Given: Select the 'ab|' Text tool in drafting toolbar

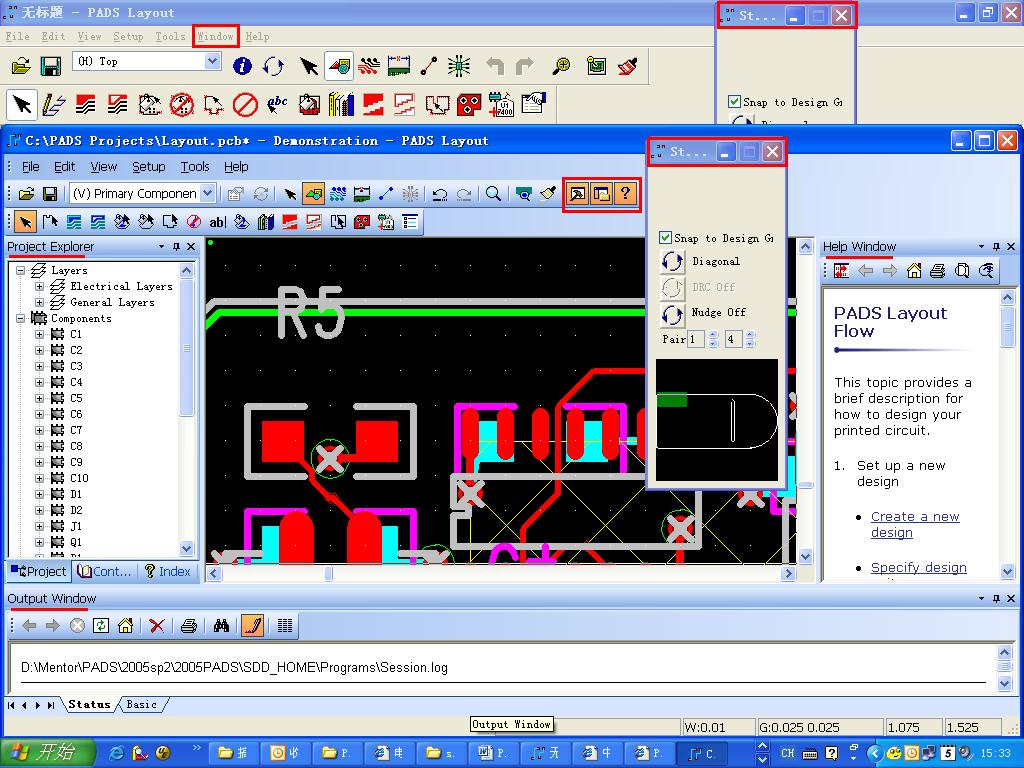Looking at the screenshot, I should point(217,222).
